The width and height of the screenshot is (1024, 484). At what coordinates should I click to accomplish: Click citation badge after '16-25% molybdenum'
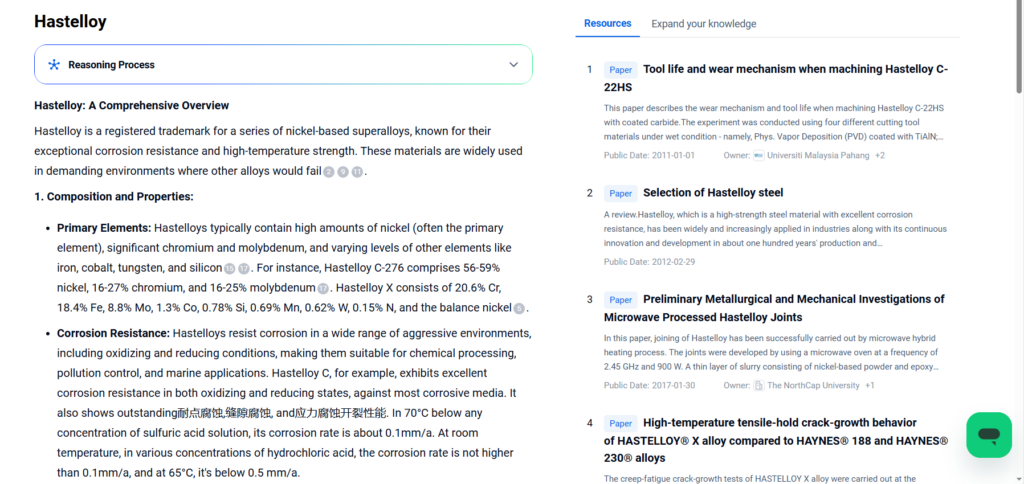tap(323, 289)
